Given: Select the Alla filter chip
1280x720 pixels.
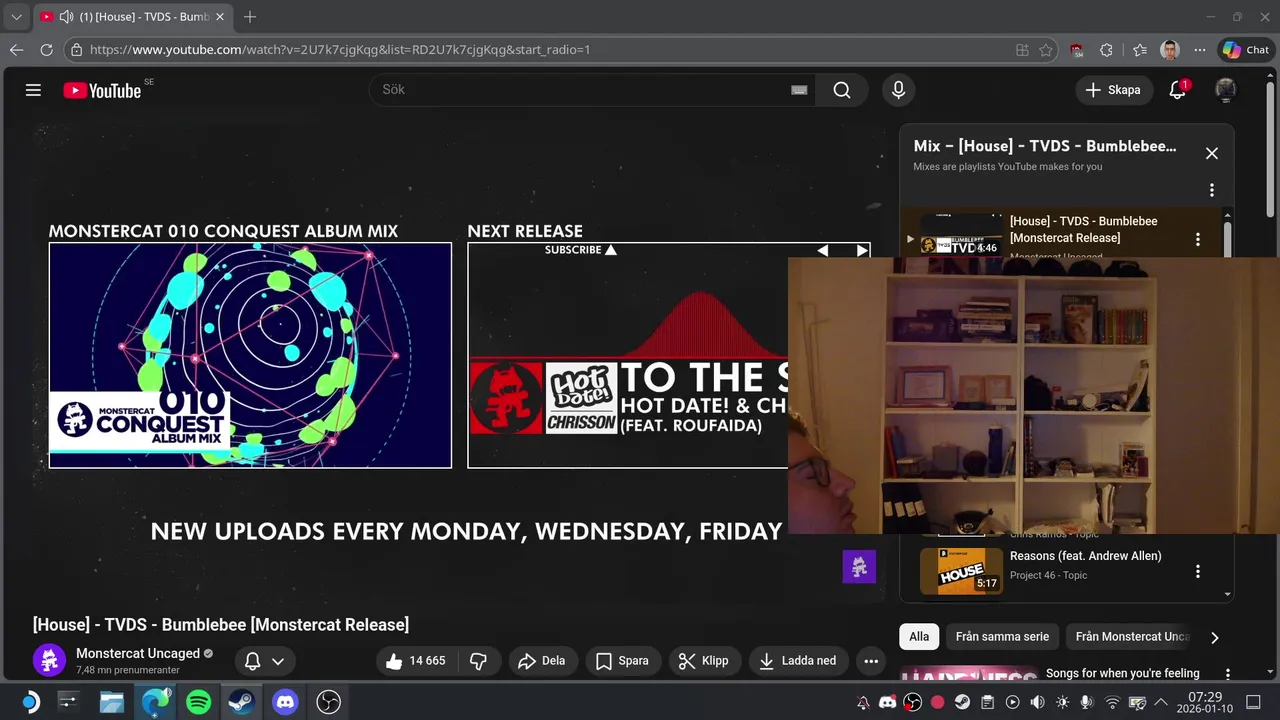Looking at the screenshot, I should coord(919,636).
